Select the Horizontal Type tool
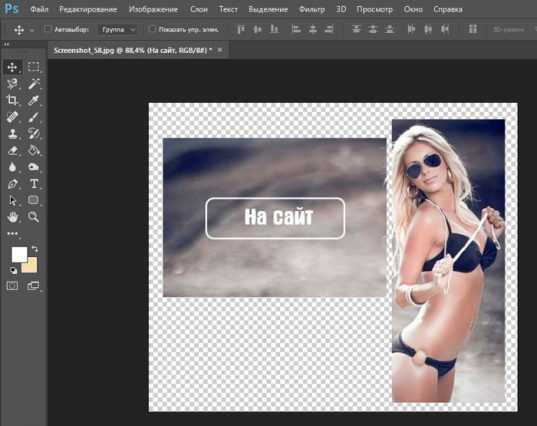The height and width of the screenshot is (426, 537). 34,184
